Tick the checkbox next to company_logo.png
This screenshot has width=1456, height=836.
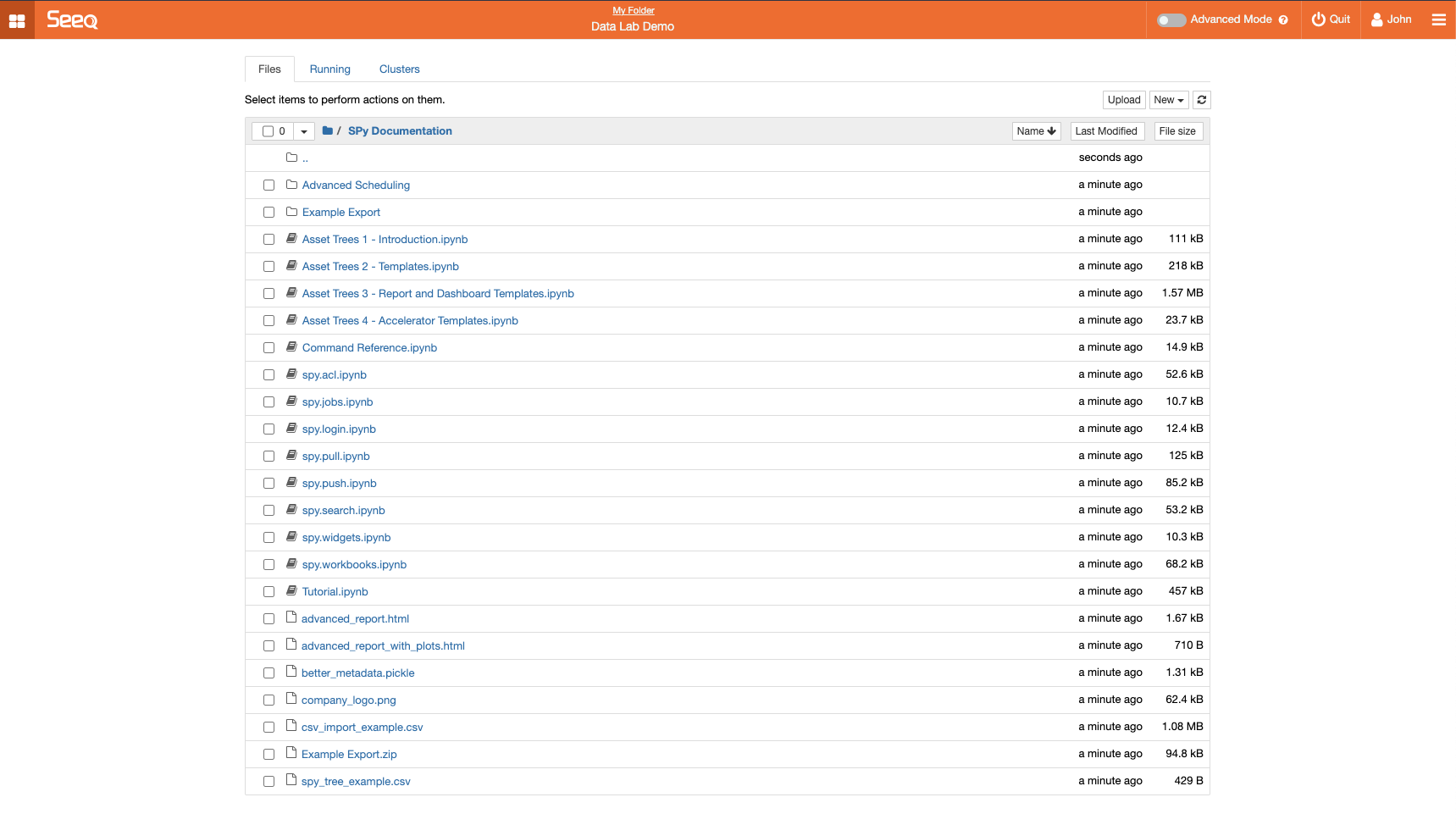pos(269,700)
